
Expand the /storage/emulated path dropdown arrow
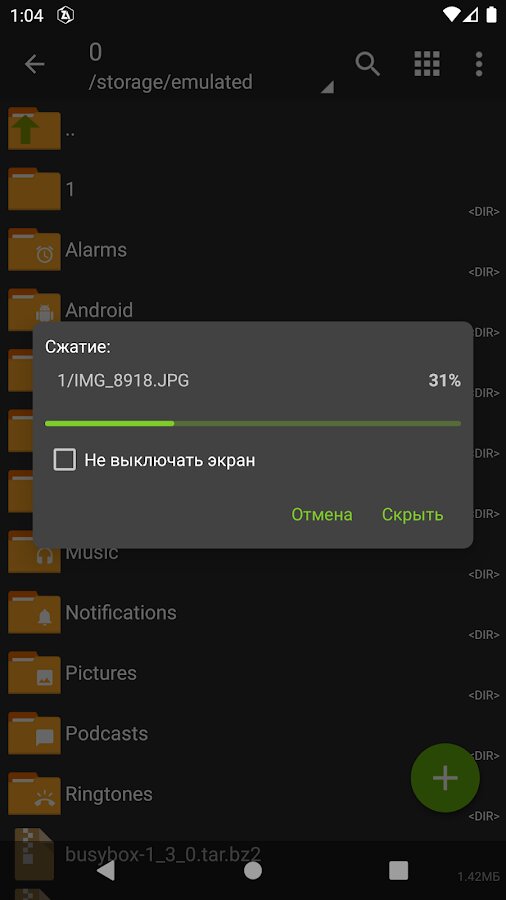327,87
